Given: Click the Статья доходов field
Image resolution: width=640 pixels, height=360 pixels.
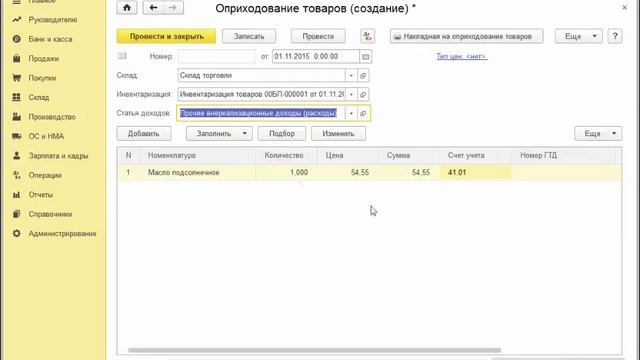Looking at the screenshot, I should click(x=261, y=113).
